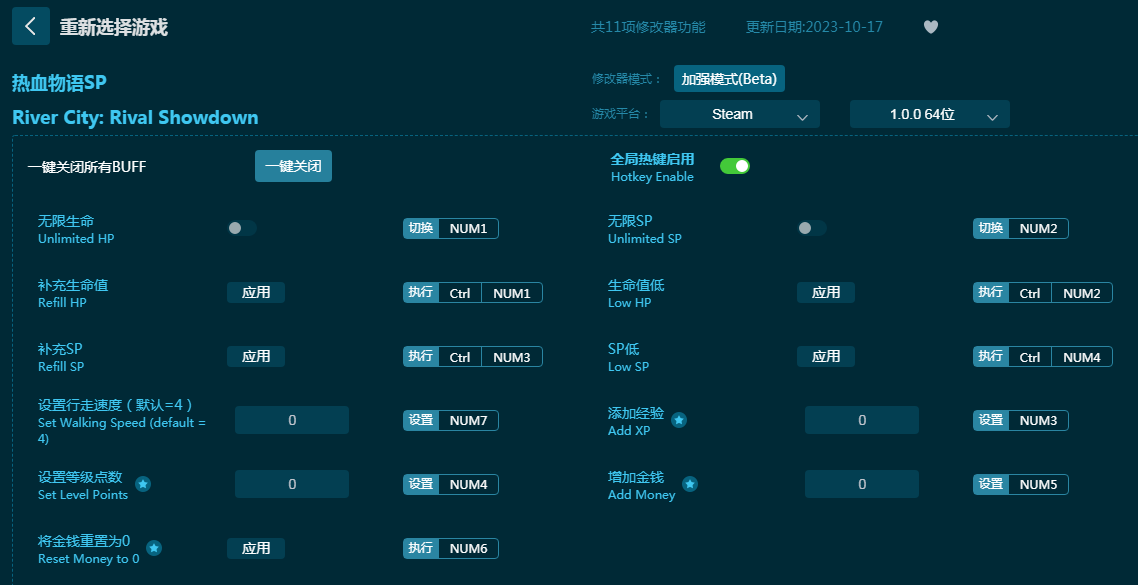1138x585 pixels.
Task: Click NUM3 hotkey for Add XP
Action: [1038, 420]
